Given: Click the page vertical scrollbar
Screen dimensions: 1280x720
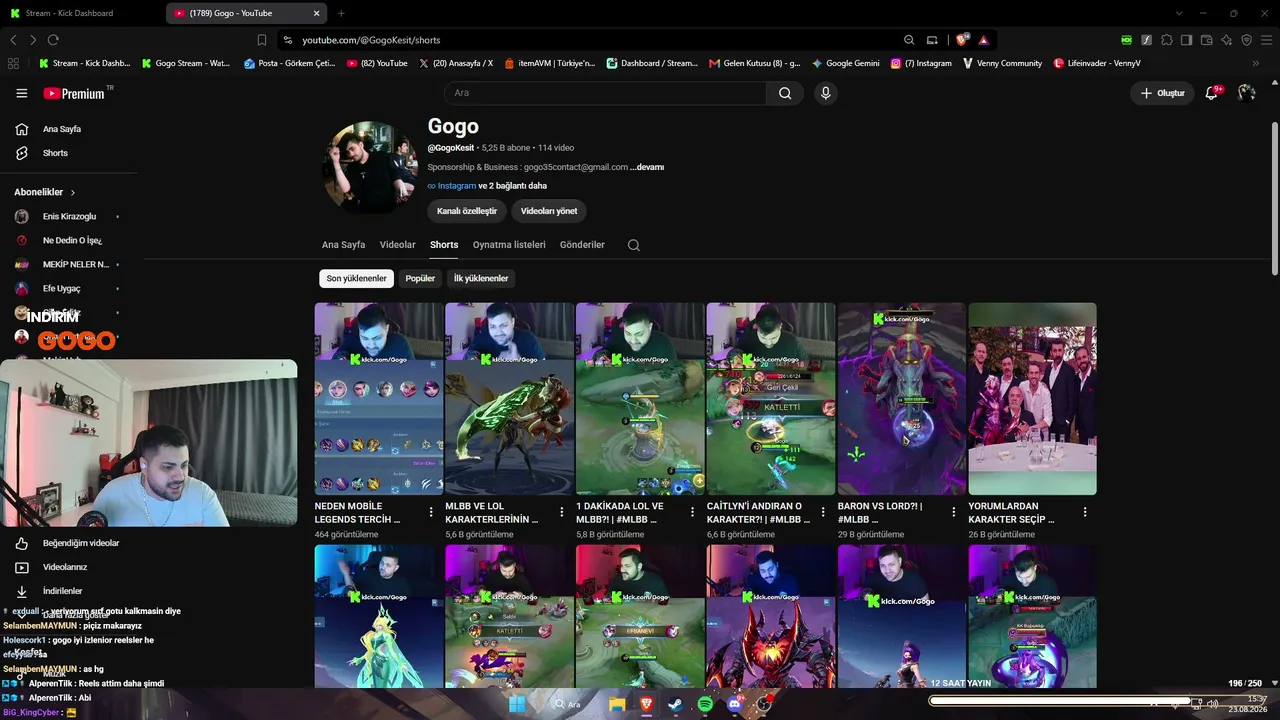Looking at the screenshot, I should 1274,200.
